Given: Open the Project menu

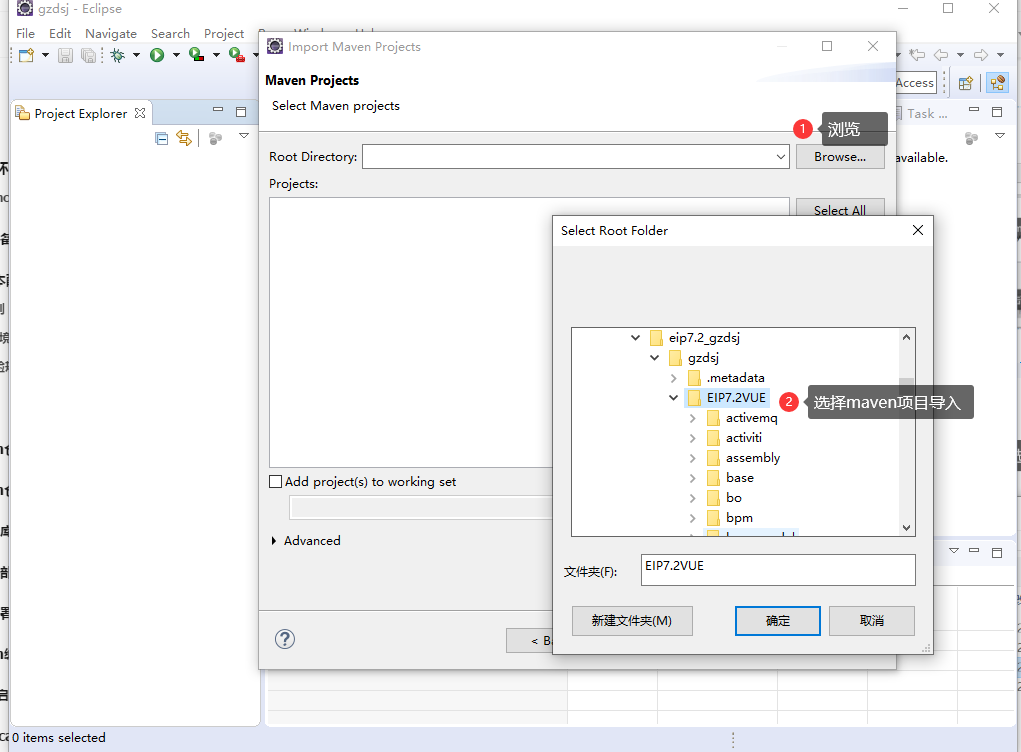Looking at the screenshot, I should click(223, 34).
